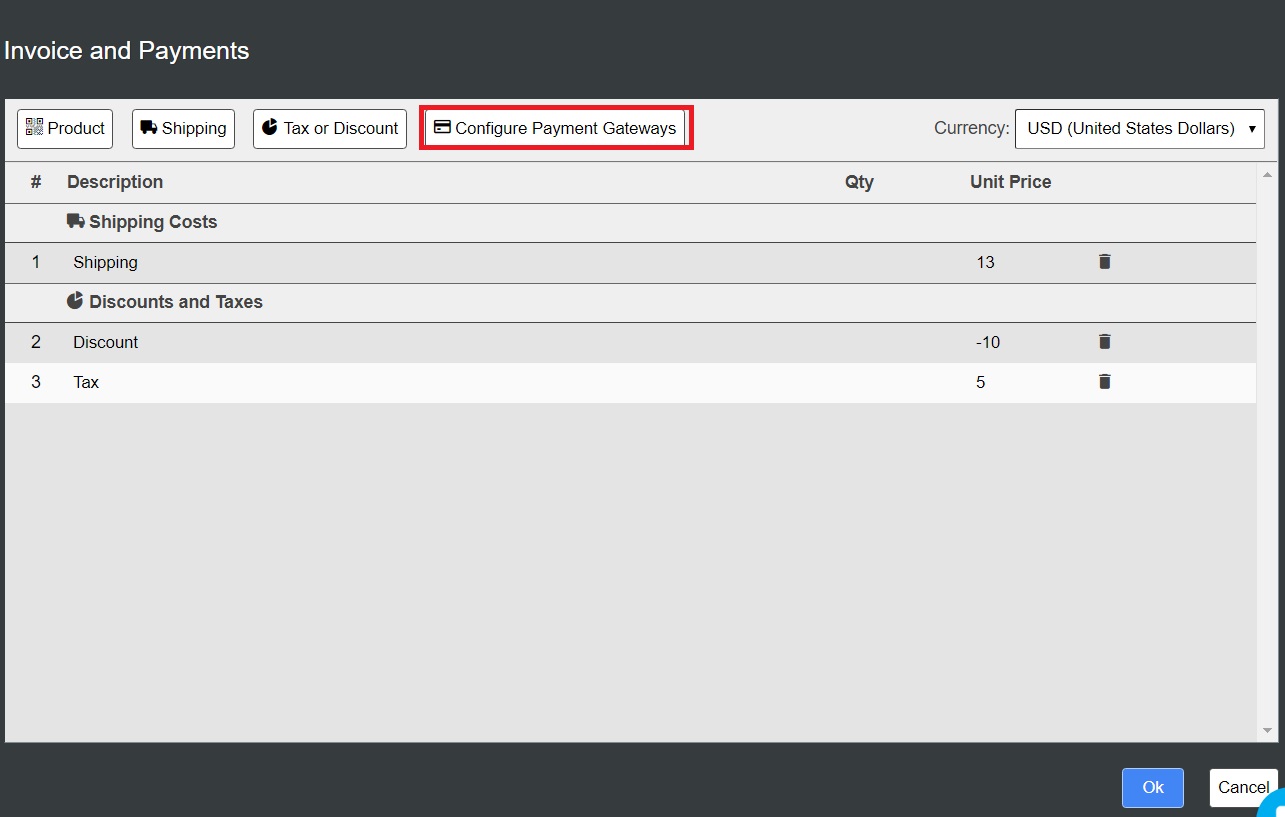Open the Currency dropdown
Screen dimensions: 1285x817
pyautogui.click(x=1140, y=129)
